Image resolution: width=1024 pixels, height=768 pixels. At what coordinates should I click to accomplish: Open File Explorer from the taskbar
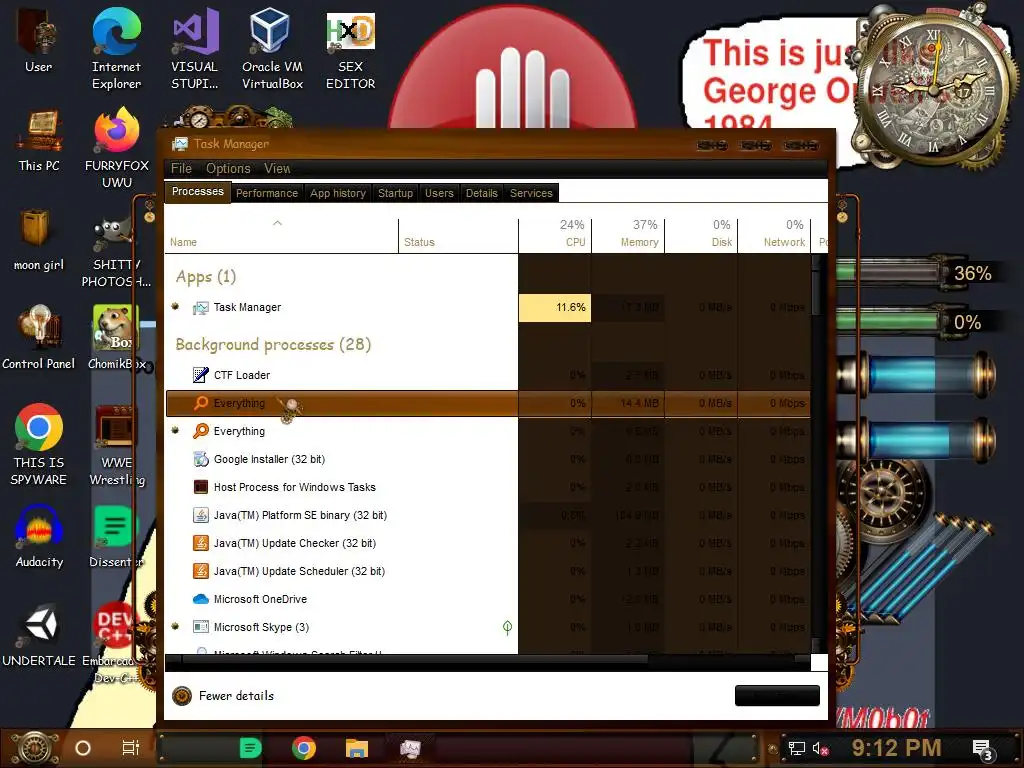click(x=357, y=748)
